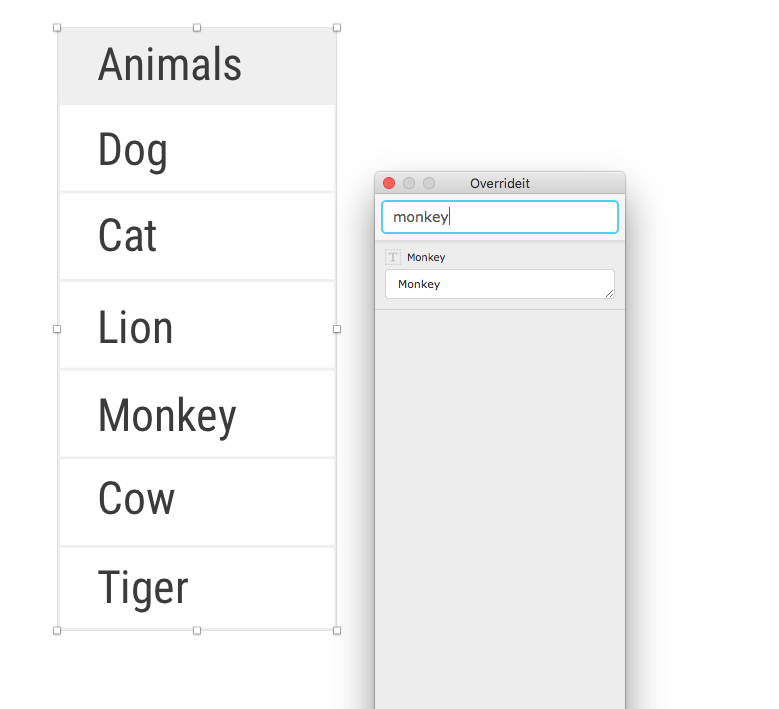Image resolution: width=779 pixels, height=709 pixels.
Task: Close the Overrideit window
Action: coord(389,183)
